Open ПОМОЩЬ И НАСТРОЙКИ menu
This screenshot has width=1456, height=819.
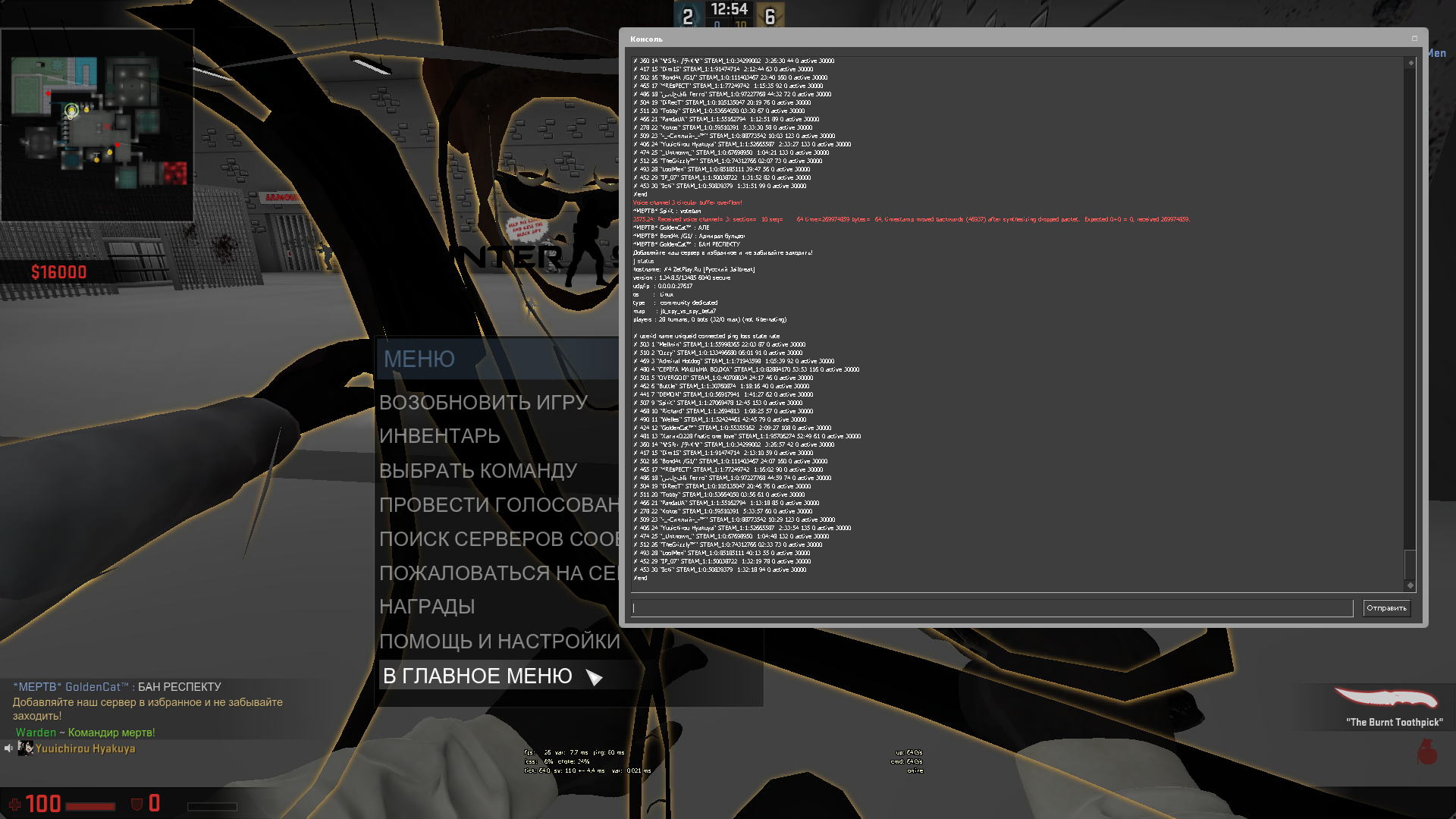pos(500,642)
